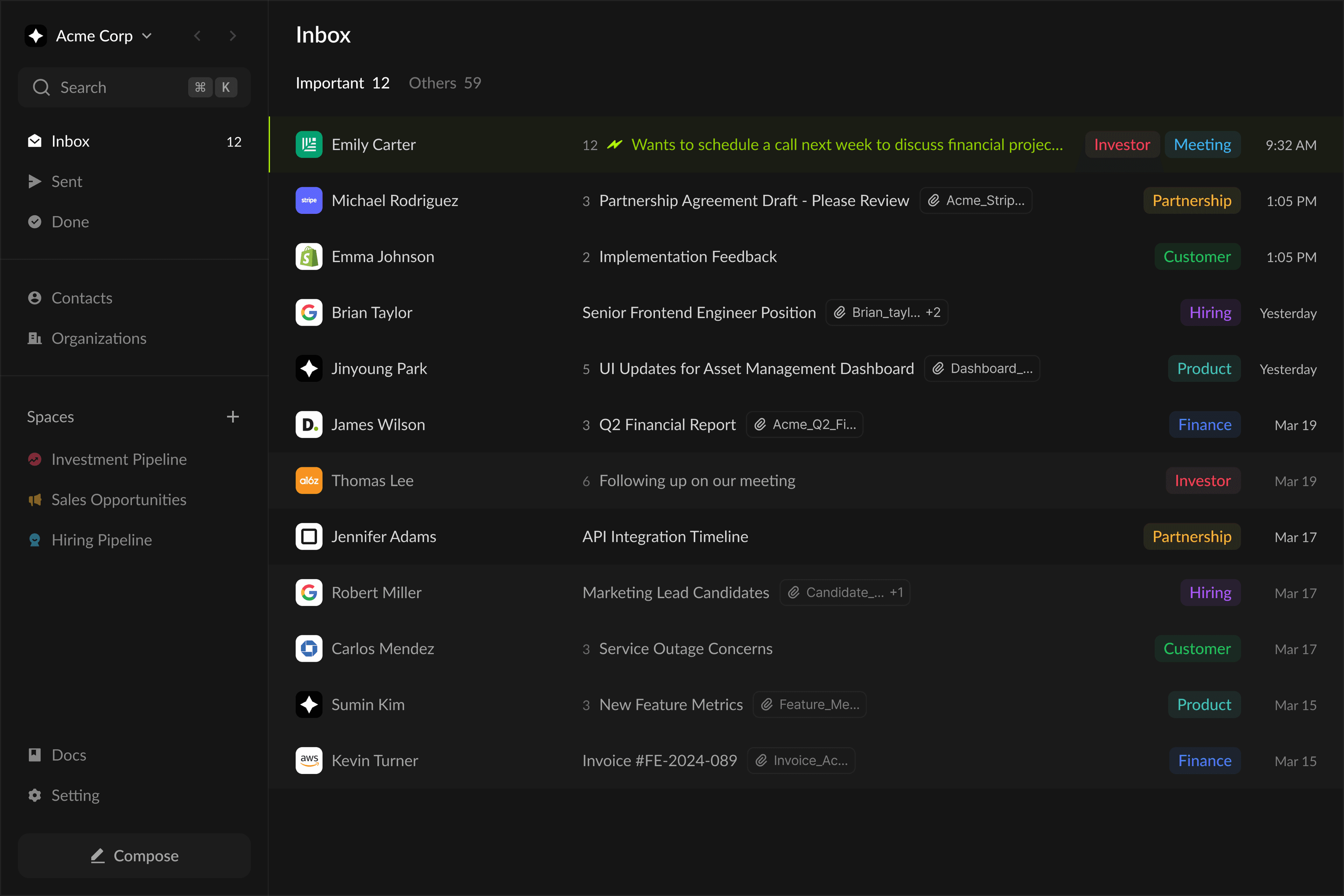The image size is (1344, 896).
Task: Click the Stripe avatar for Michael Rodriguez
Action: [309, 201]
